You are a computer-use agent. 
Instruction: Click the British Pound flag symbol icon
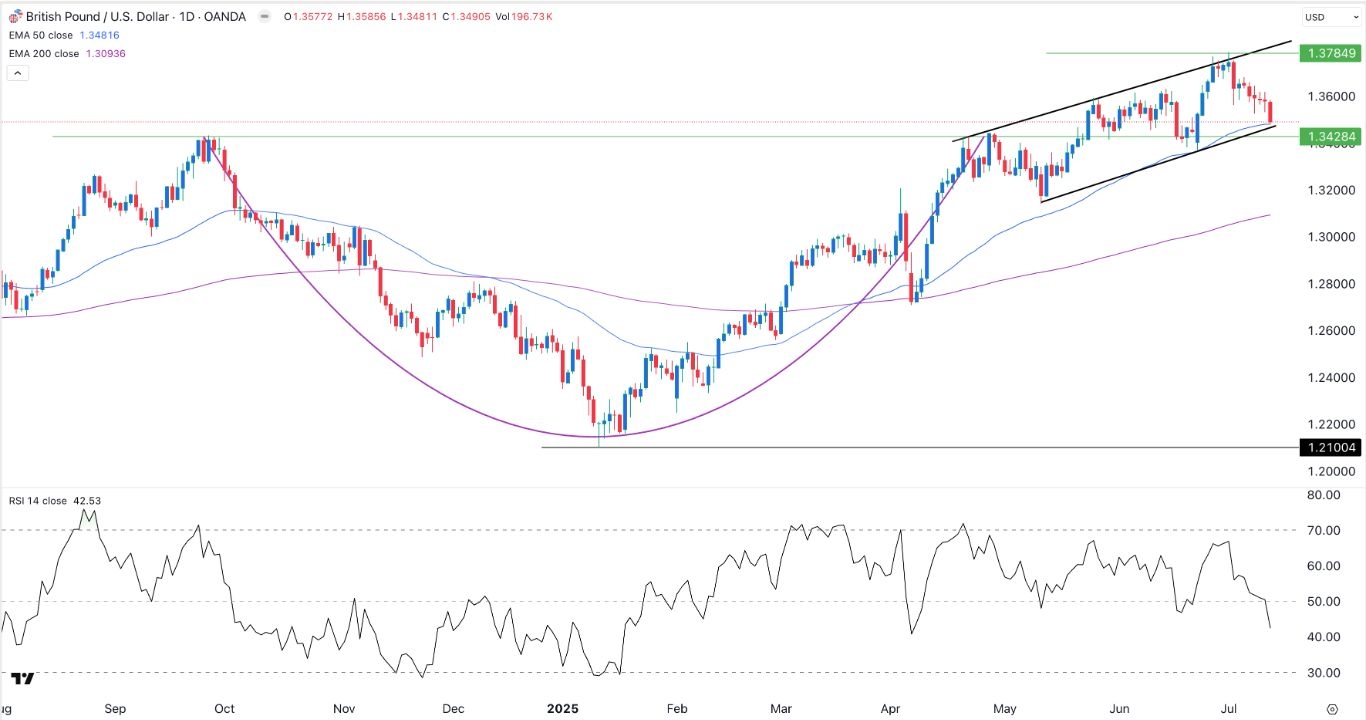click(14, 17)
